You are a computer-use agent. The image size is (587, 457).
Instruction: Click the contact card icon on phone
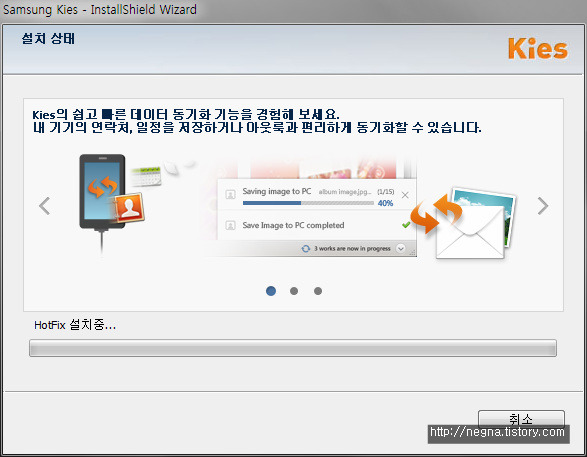tap(129, 208)
